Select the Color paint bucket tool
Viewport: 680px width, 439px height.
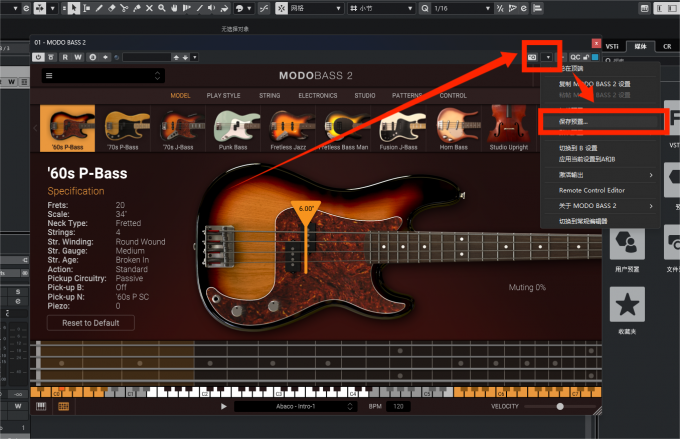(224, 8)
